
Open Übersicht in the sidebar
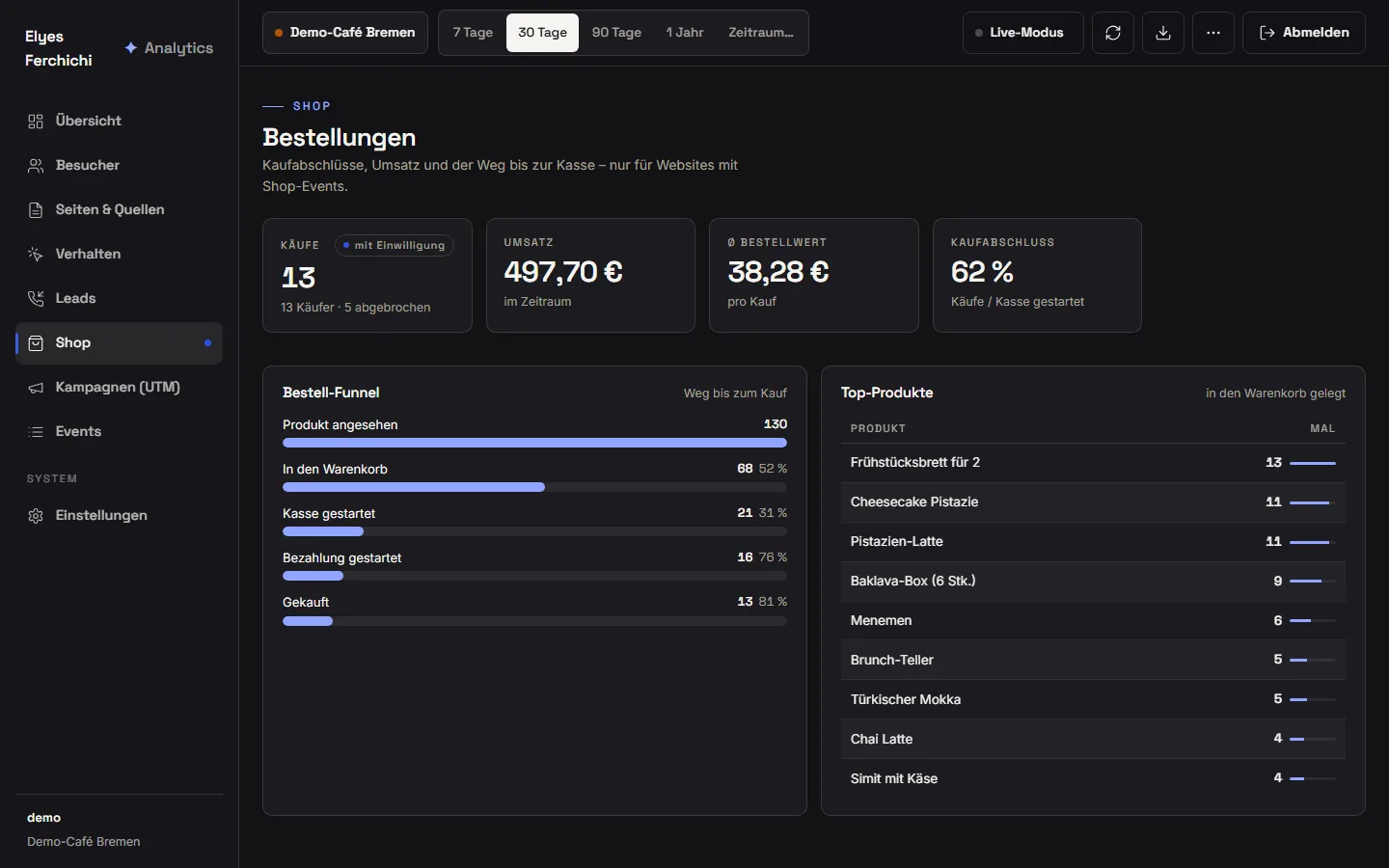point(119,122)
